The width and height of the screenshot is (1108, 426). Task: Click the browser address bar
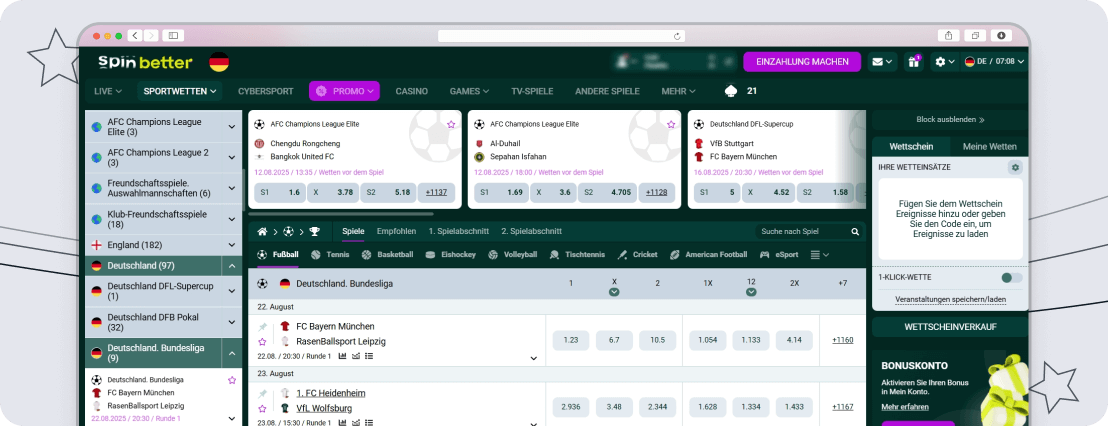coord(562,35)
